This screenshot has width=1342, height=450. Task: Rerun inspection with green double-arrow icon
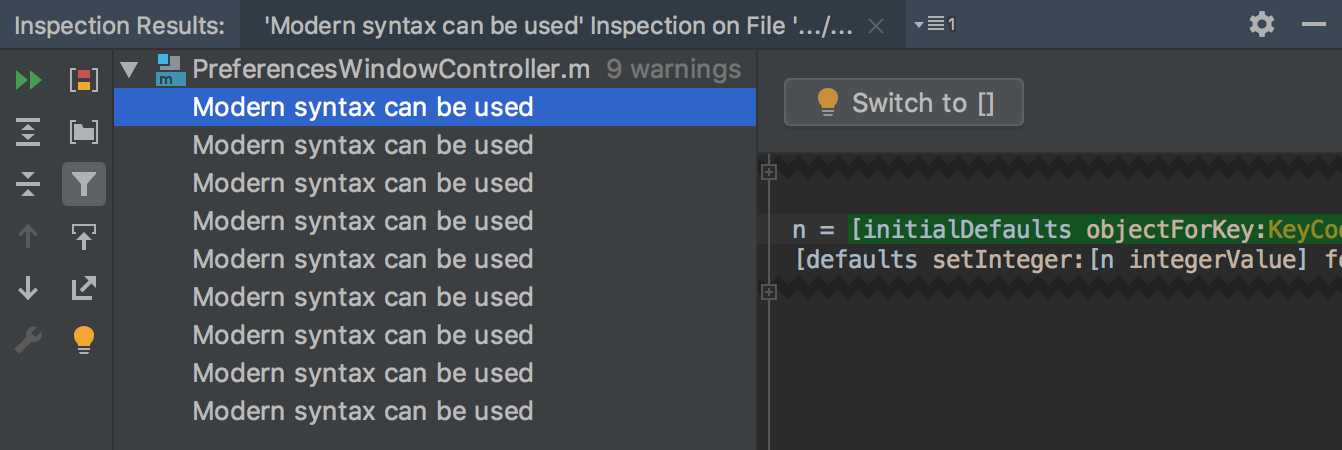pos(28,80)
